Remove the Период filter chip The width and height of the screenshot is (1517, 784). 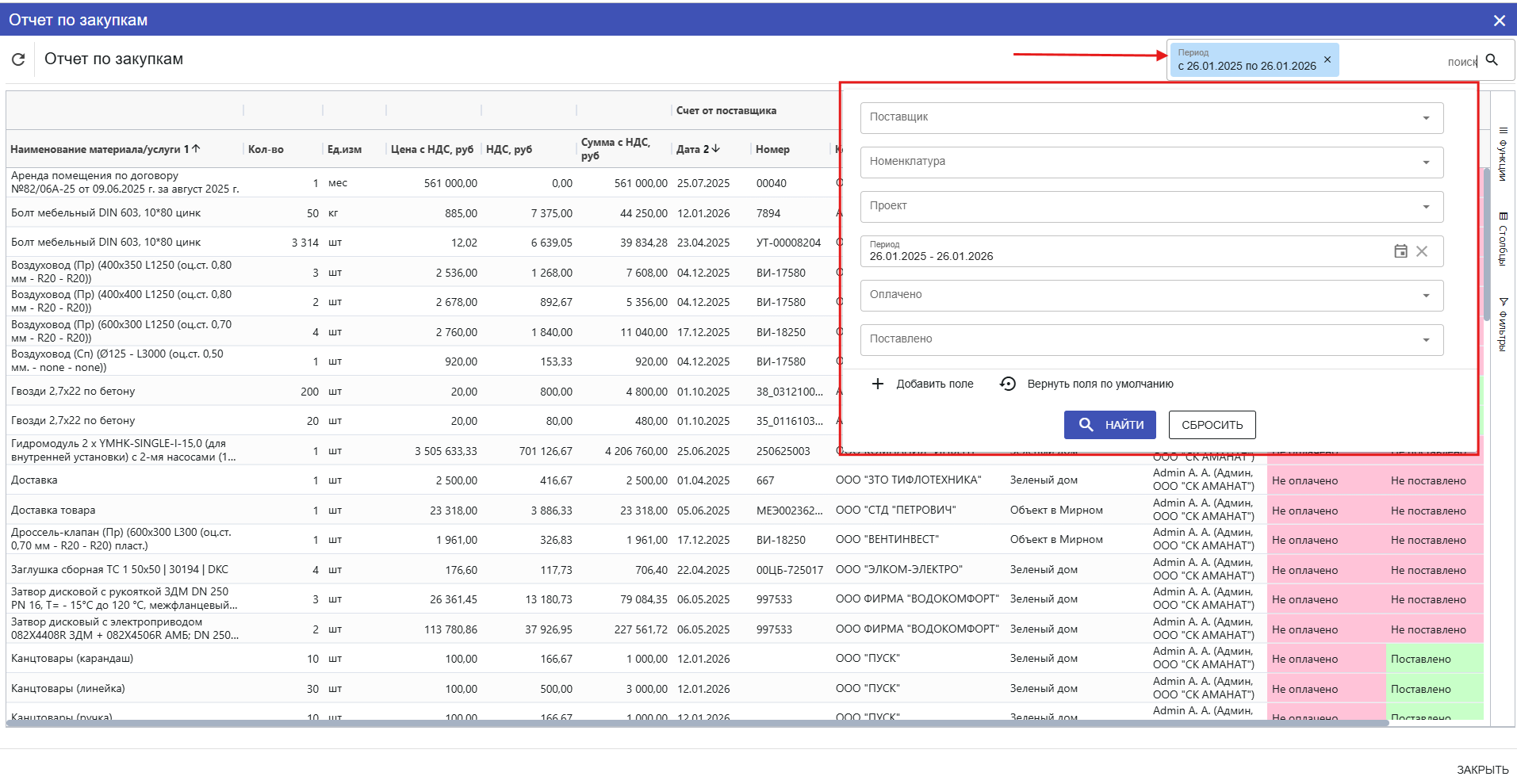(1327, 59)
